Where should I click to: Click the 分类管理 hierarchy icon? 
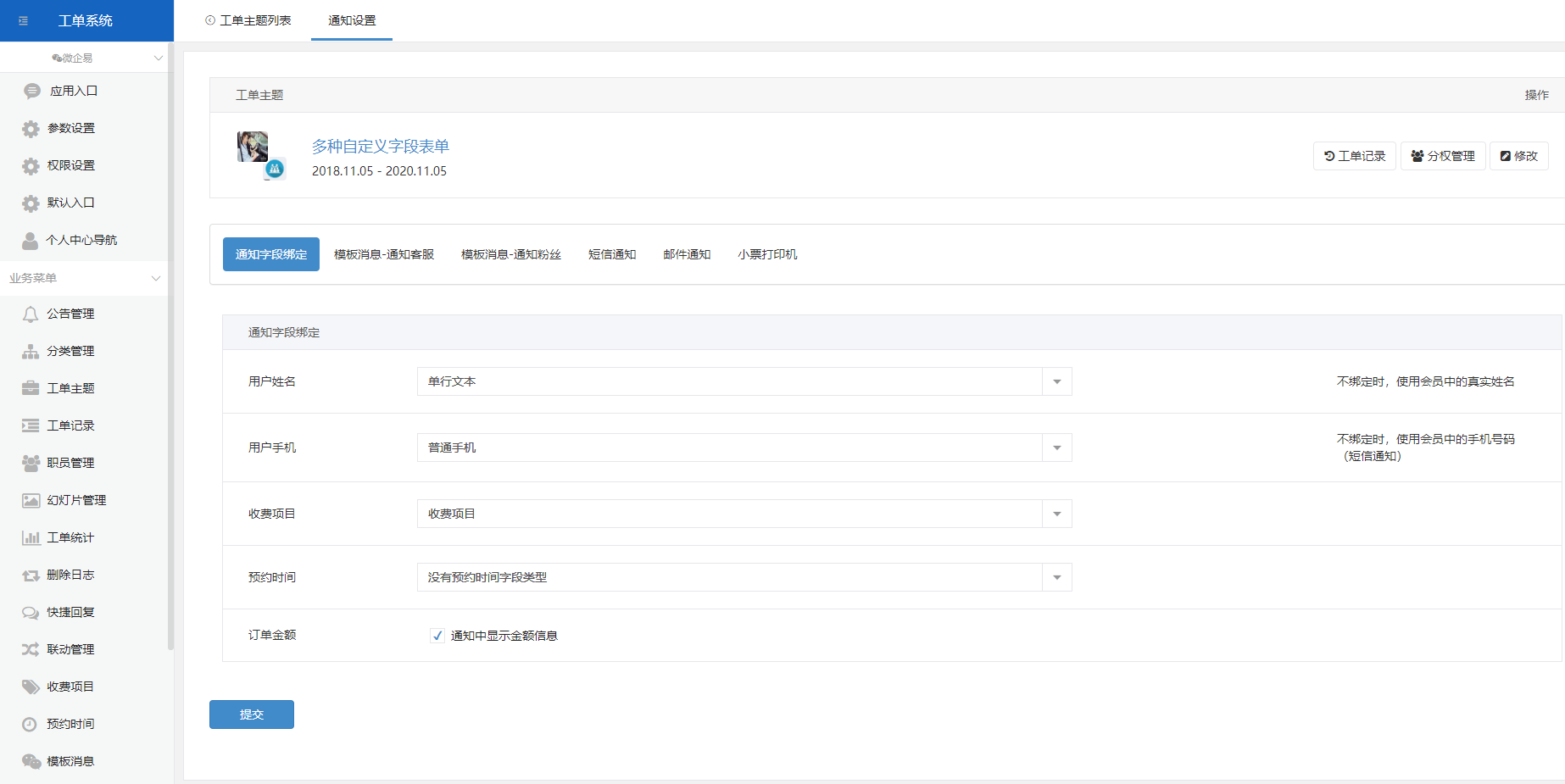tap(31, 352)
